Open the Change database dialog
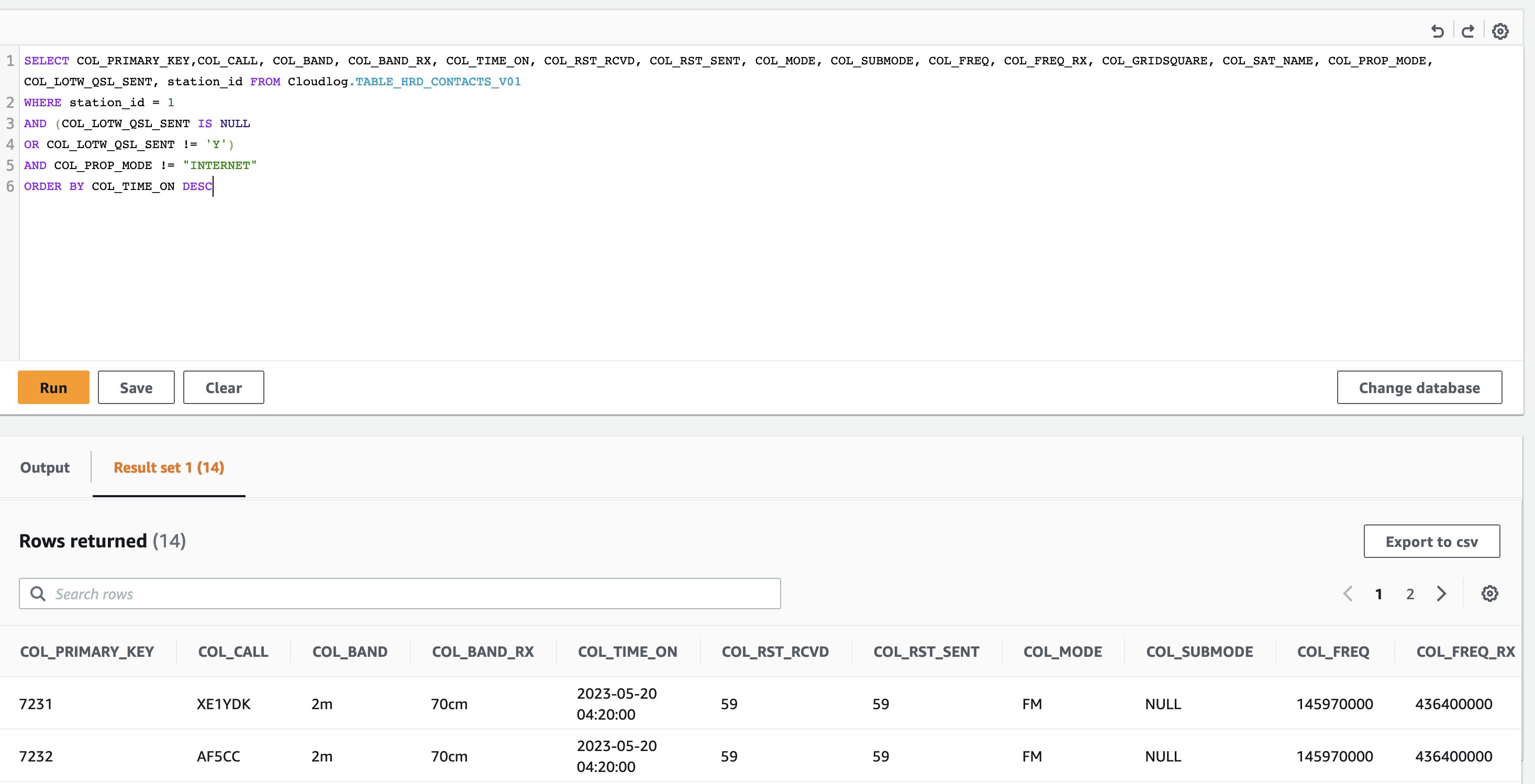Screen dimensions: 1535x784 1419,387
